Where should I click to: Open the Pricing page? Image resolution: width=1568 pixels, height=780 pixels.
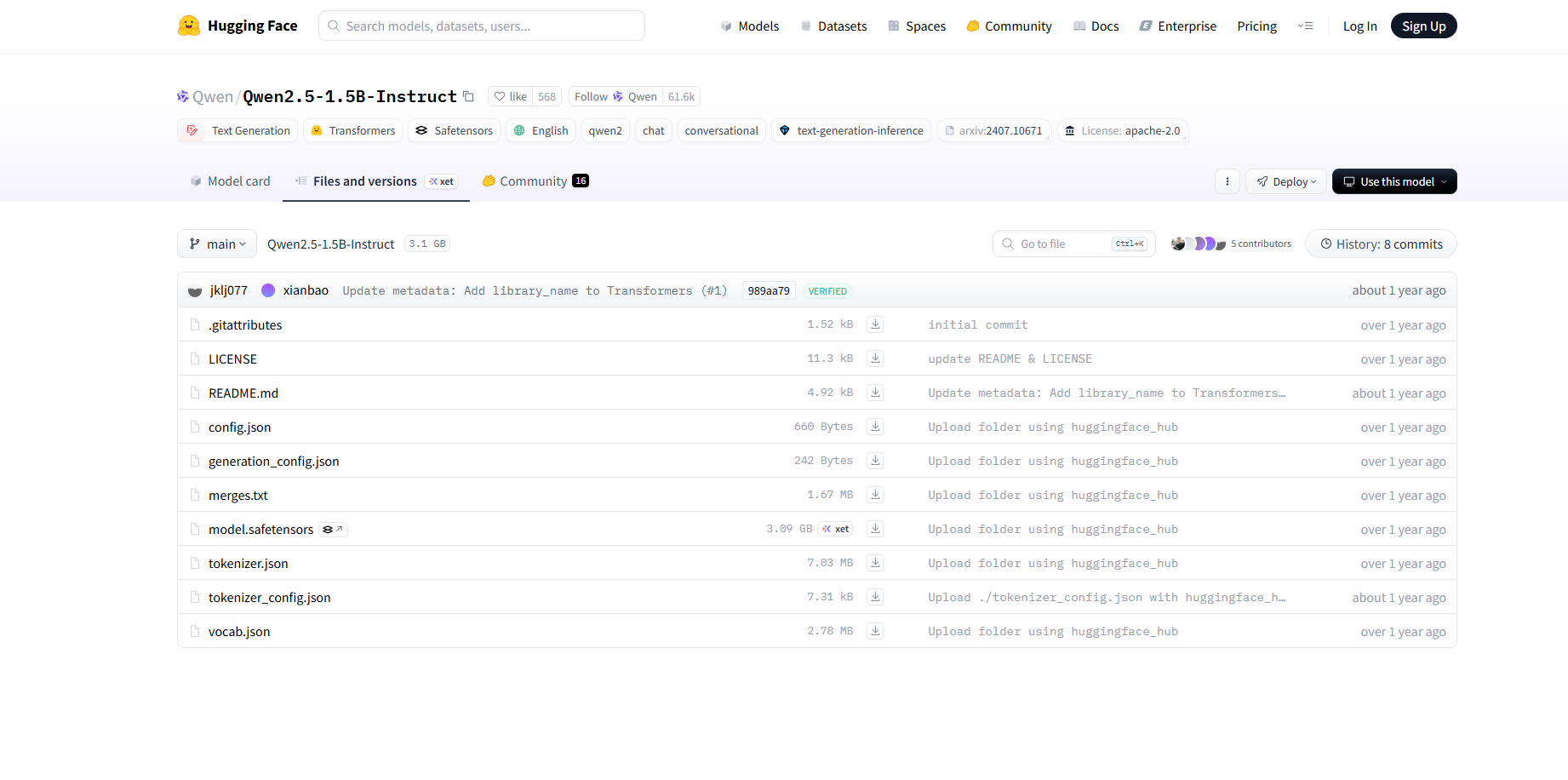tap(1256, 26)
